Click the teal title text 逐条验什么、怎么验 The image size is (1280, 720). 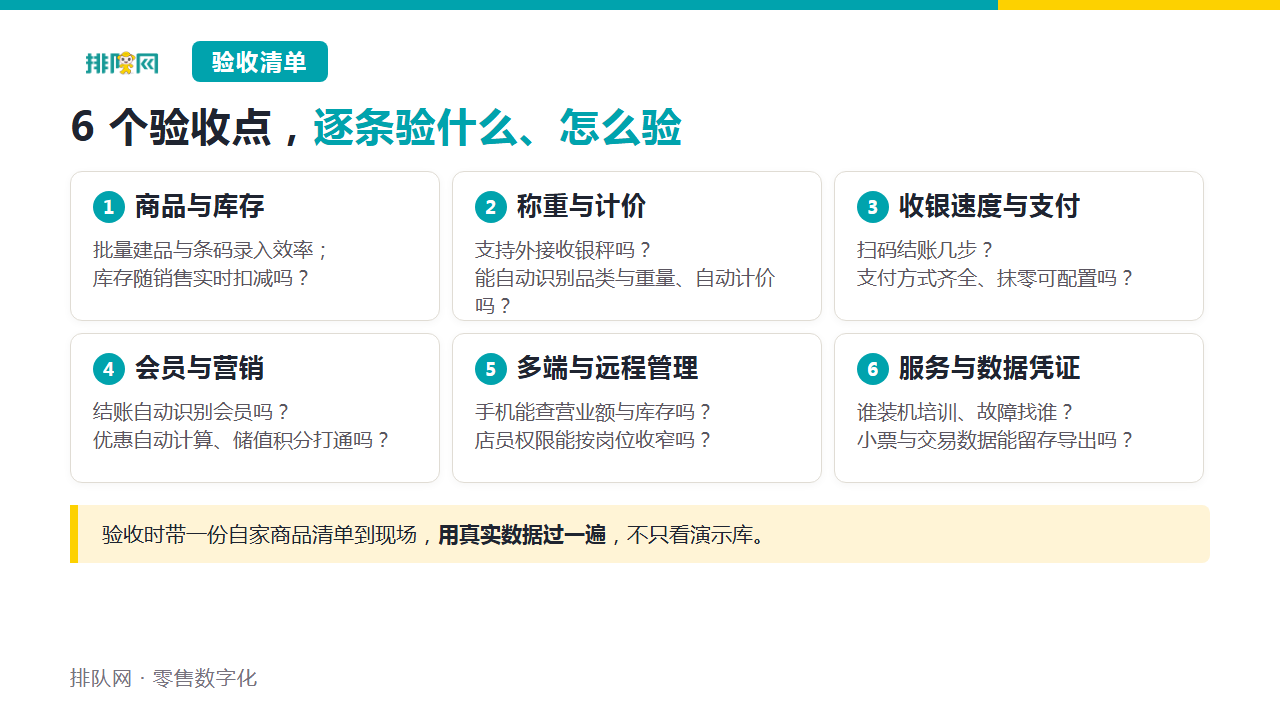(497, 128)
